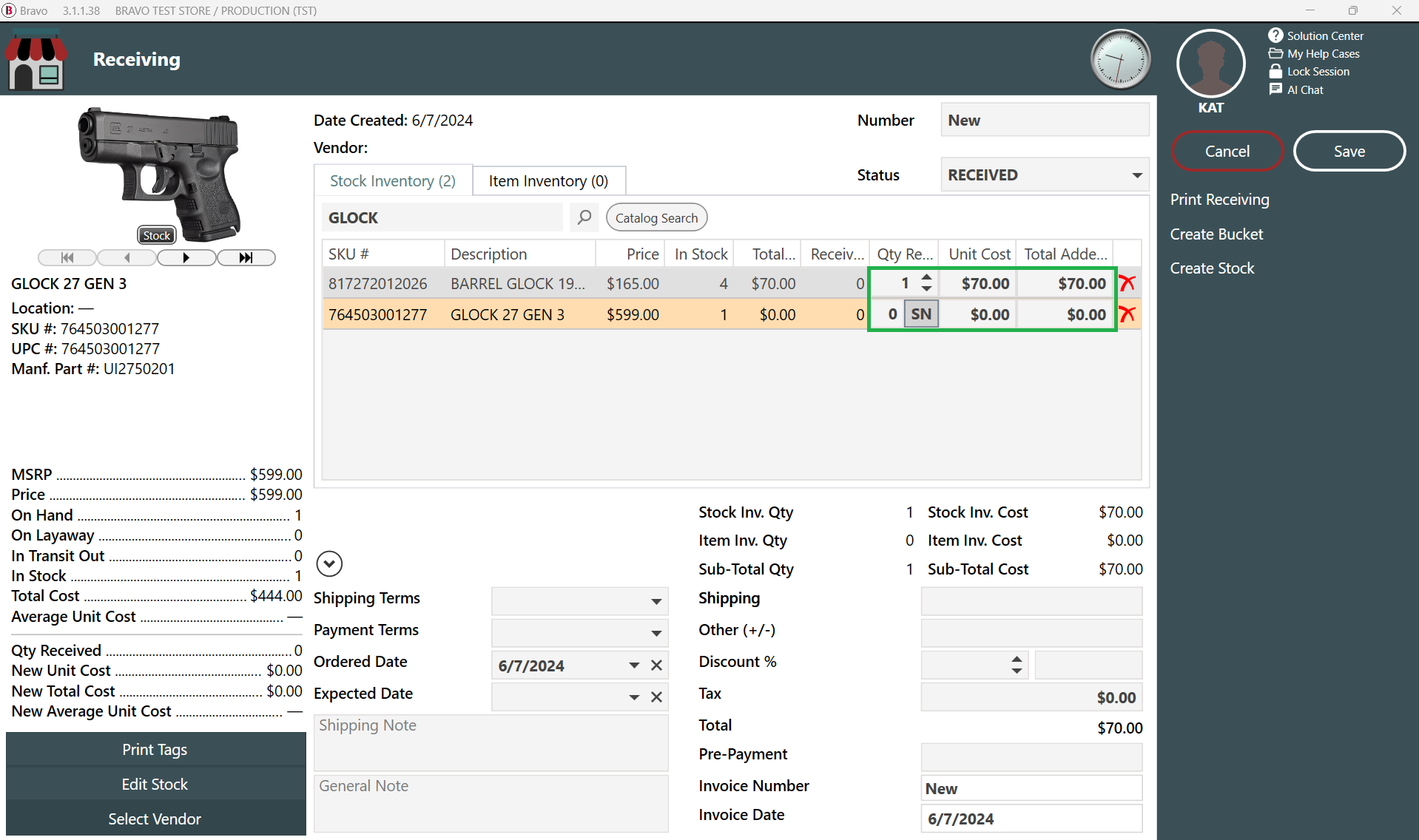Sort by SKU # column header
Image resolution: width=1419 pixels, height=840 pixels.
pyautogui.click(x=383, y=254)
